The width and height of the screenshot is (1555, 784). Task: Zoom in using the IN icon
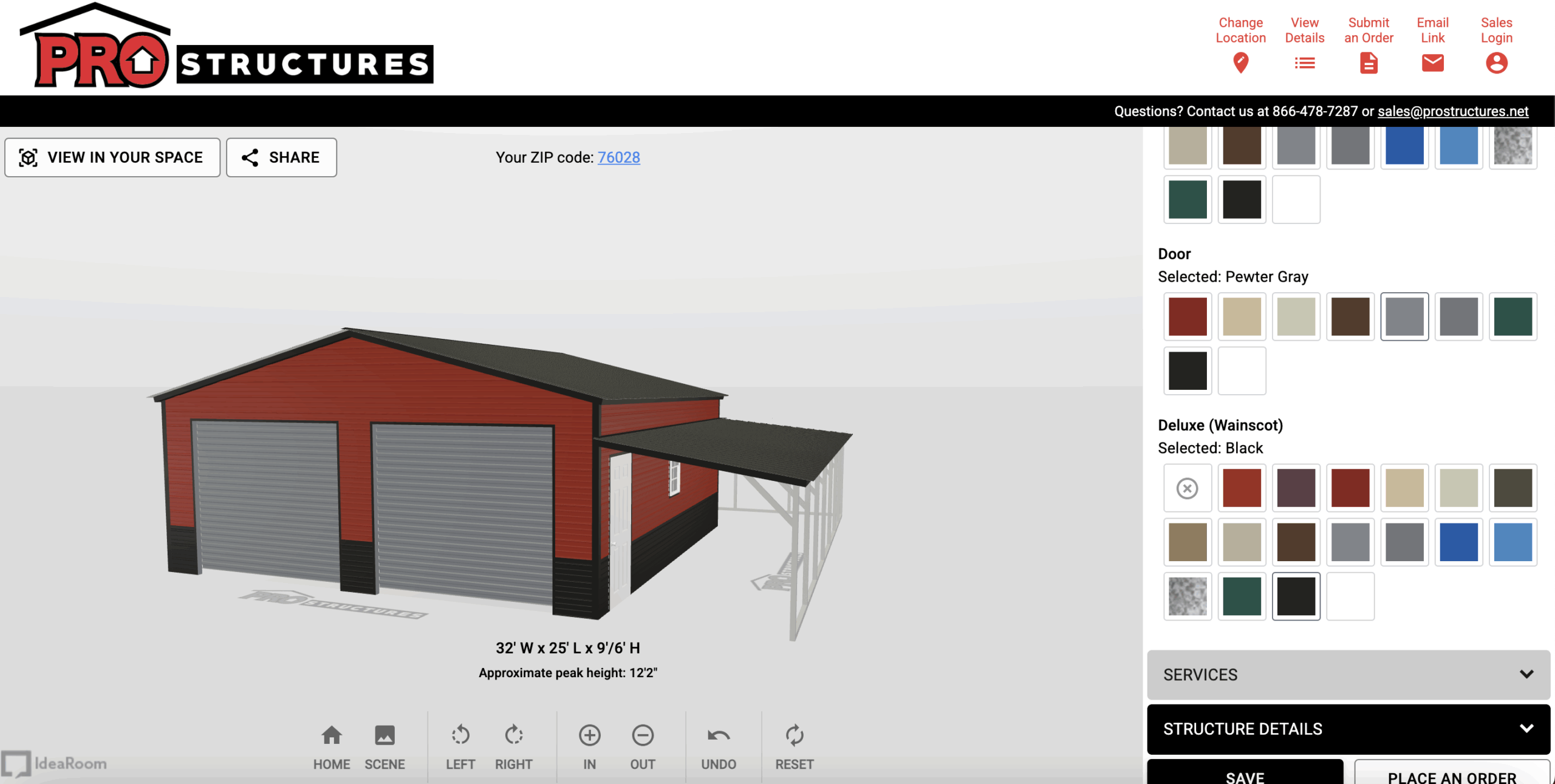589,735
